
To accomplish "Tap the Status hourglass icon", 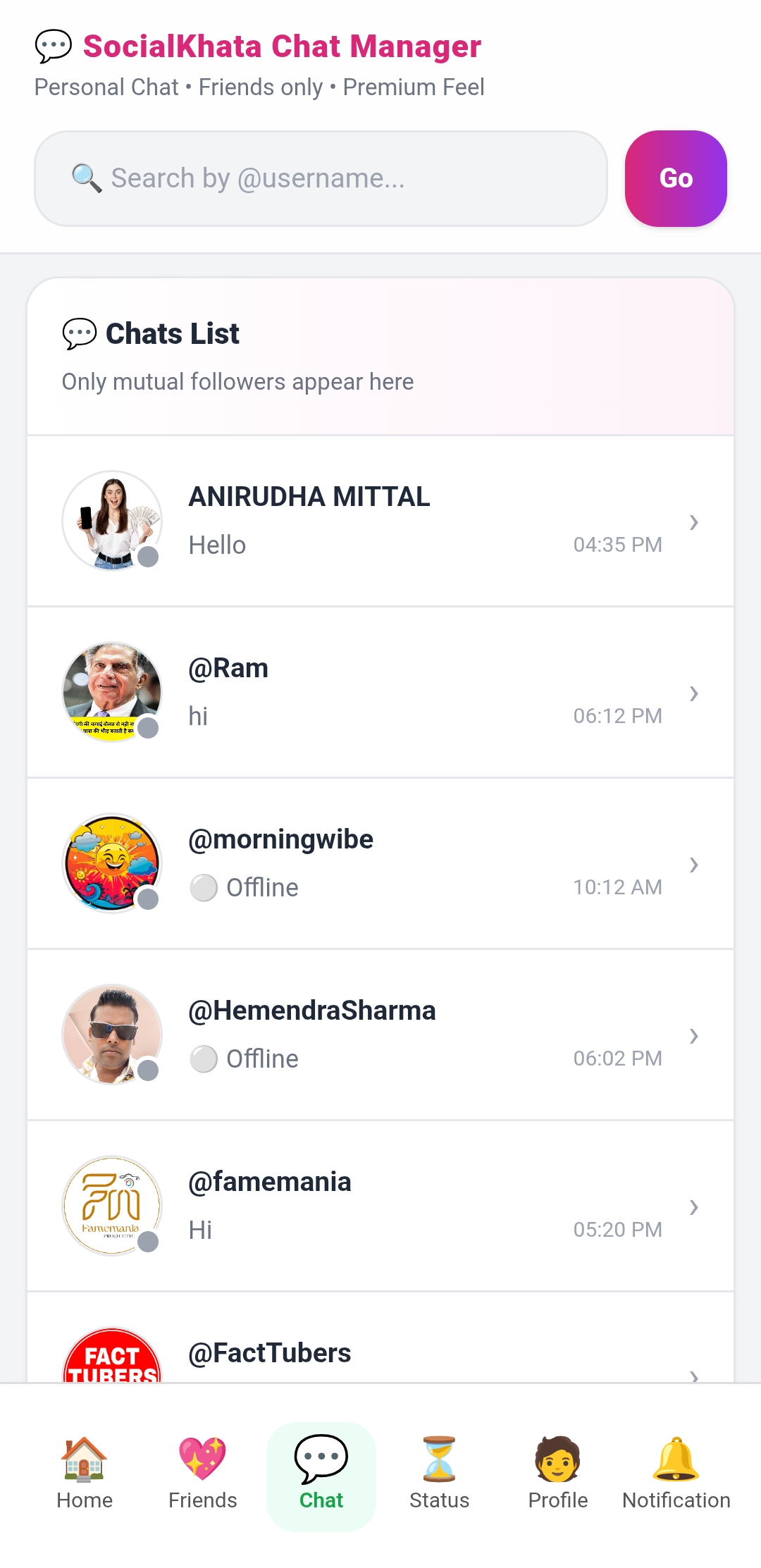I will pyautogui.click(x=439, y=1457).
